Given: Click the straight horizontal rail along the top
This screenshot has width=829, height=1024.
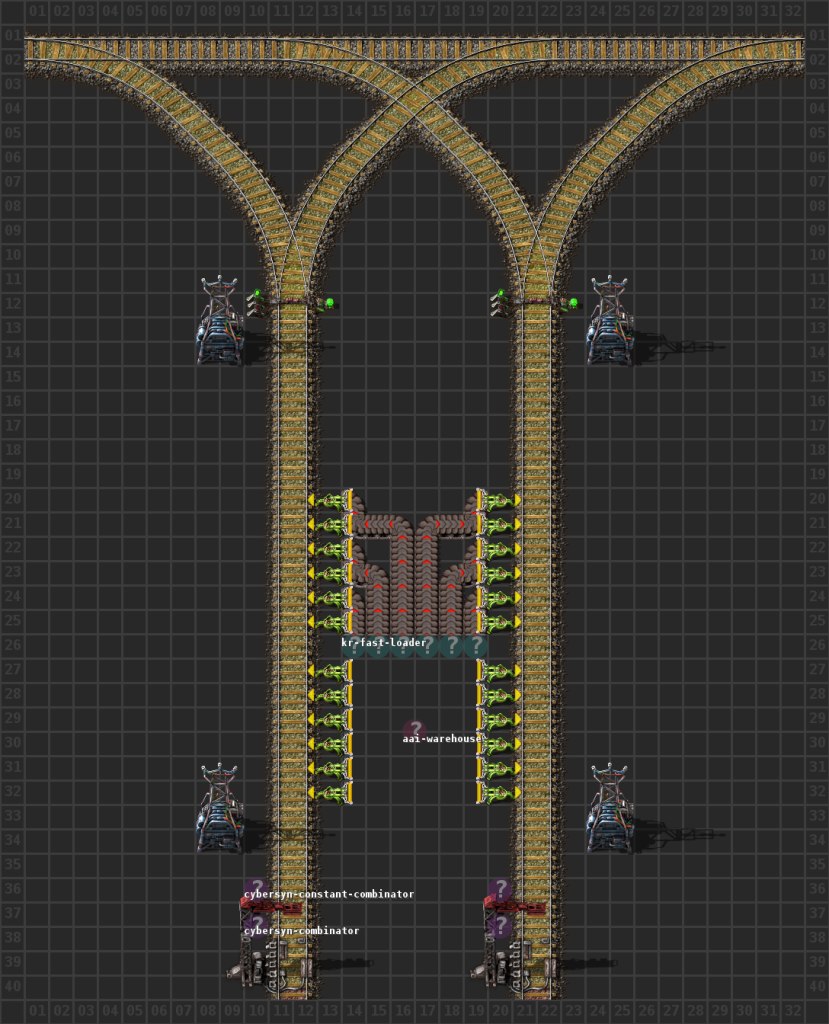Looking at the screenshot, I should 414,50.
